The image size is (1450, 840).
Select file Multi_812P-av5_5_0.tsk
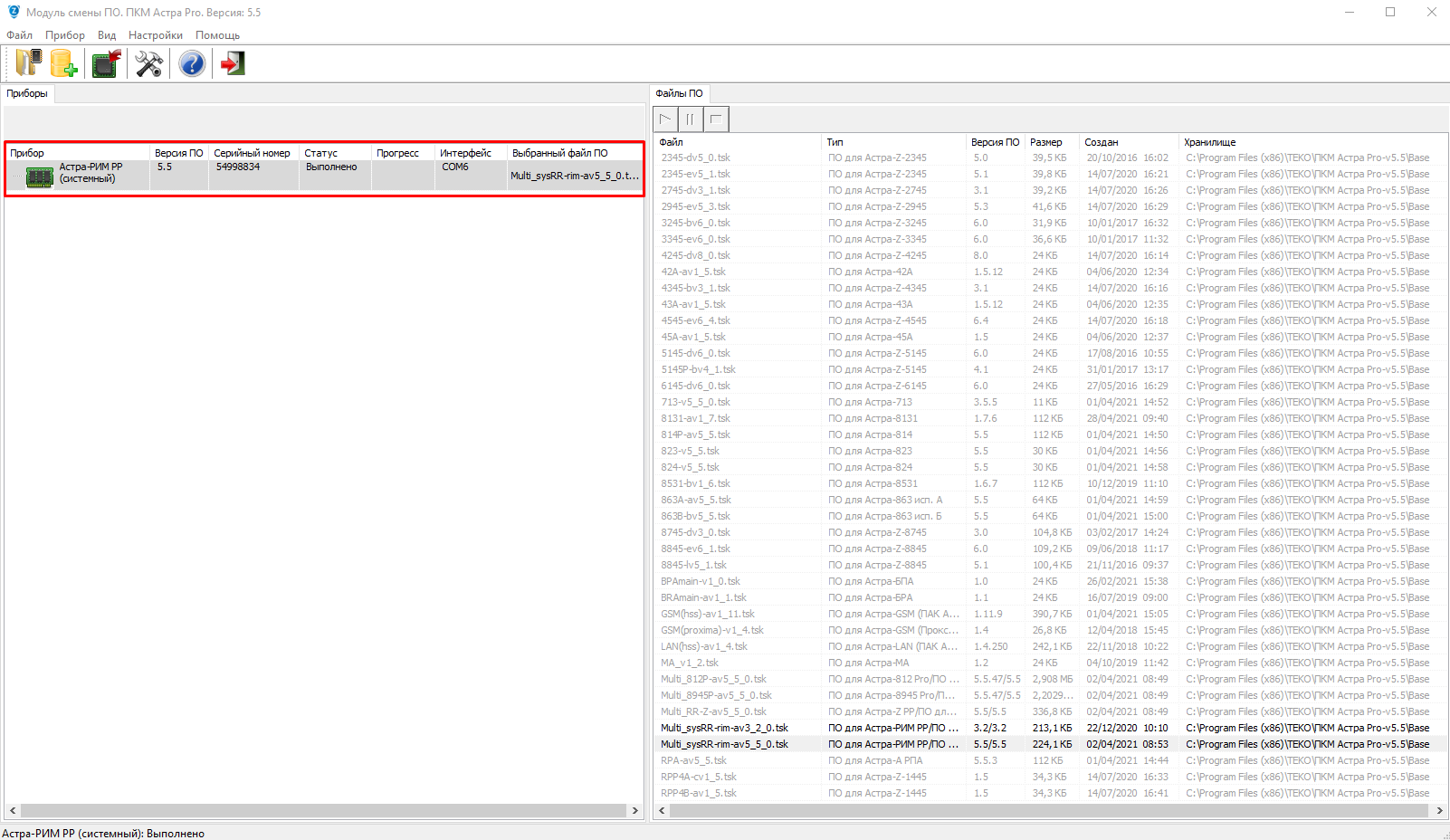tap(713, 679)
